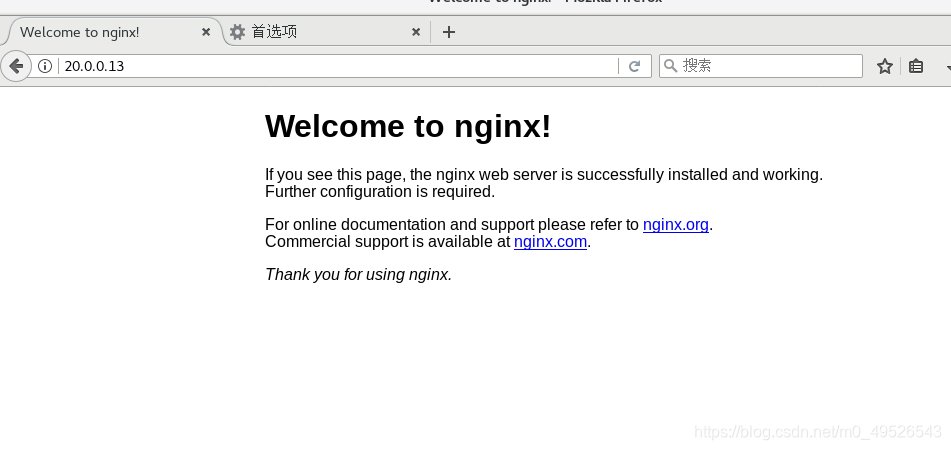Image resolution: width=951 pixels, height=450 pixels.
Task: Click 'Further configuration is required.' text
Action: [380, 192]
